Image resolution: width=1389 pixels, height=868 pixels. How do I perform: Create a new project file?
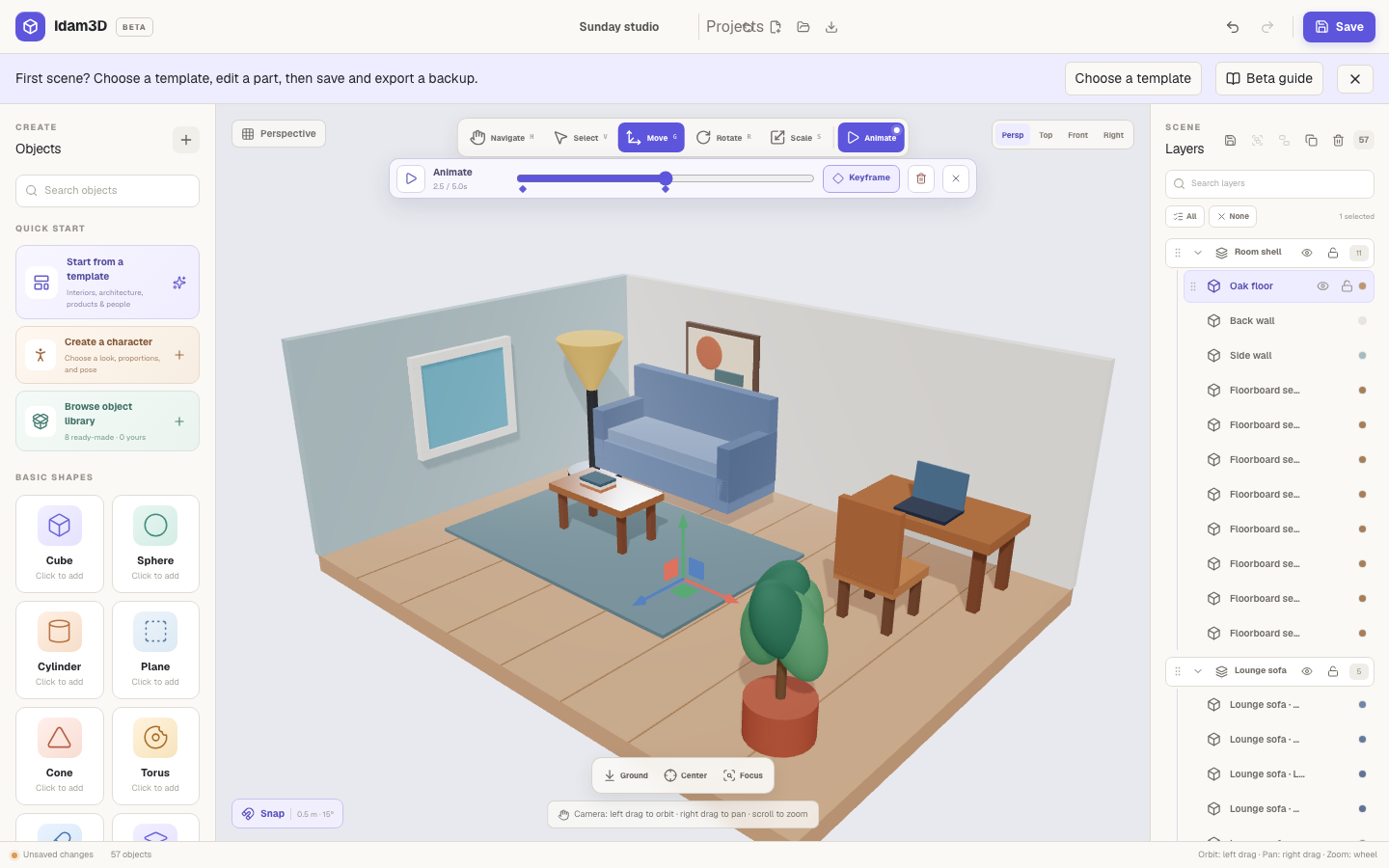coord(776,27)
